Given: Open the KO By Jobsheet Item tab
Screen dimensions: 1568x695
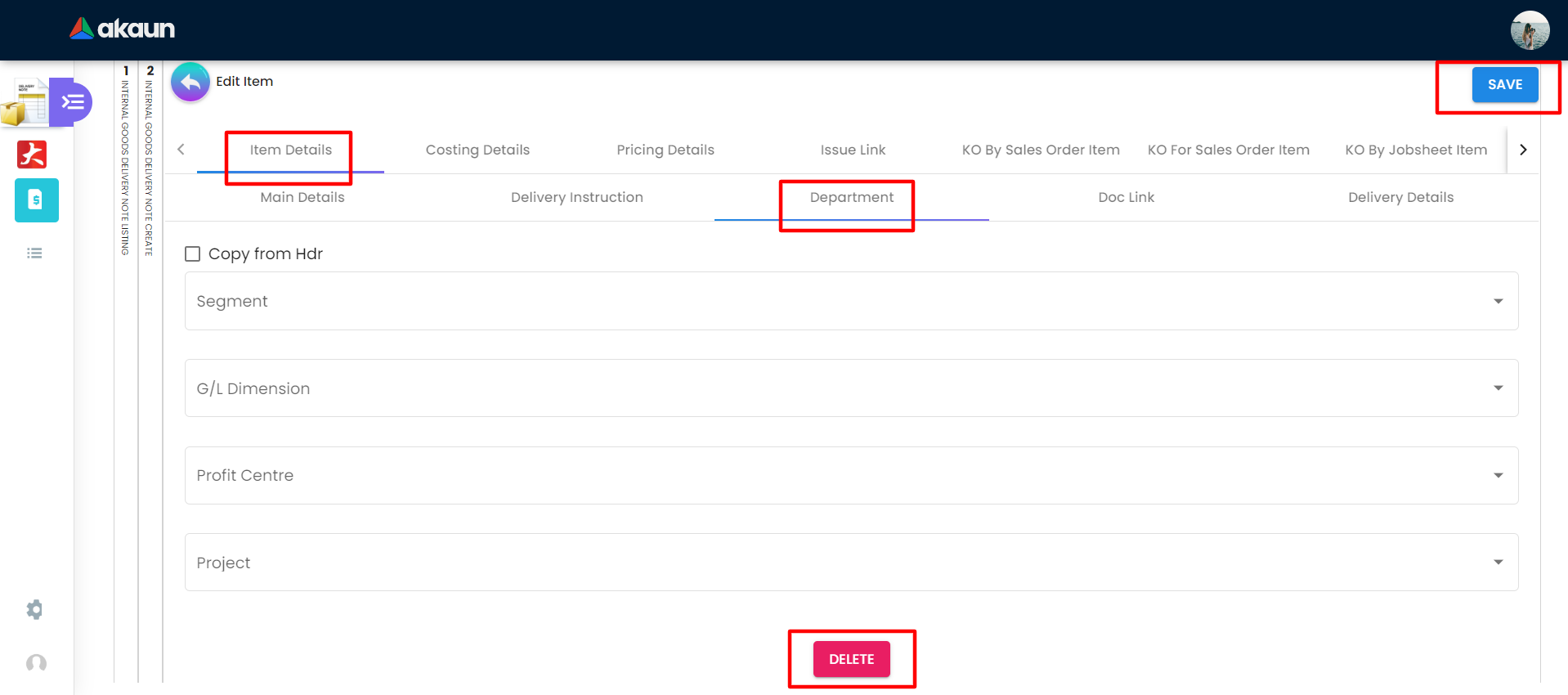Looking at the screenshot, I should tap(1416, 150).
